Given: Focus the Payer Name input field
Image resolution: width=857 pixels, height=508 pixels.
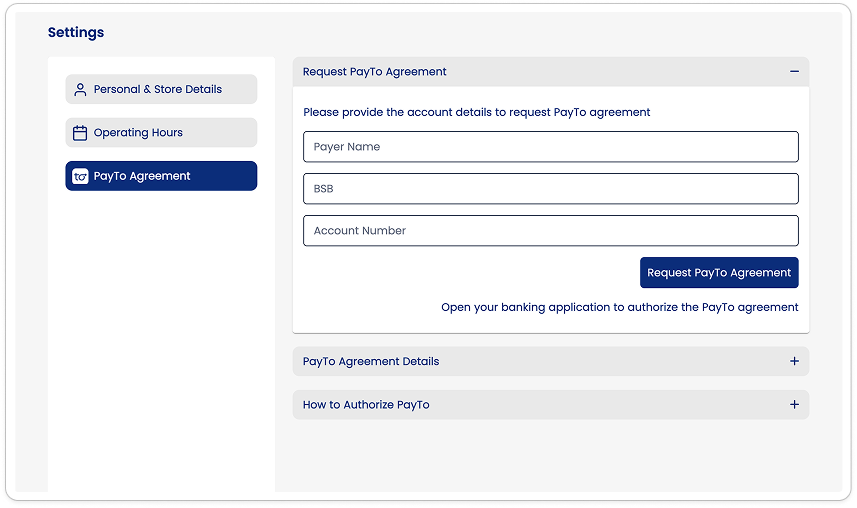Looking at the screenshot, I should 550,147.
